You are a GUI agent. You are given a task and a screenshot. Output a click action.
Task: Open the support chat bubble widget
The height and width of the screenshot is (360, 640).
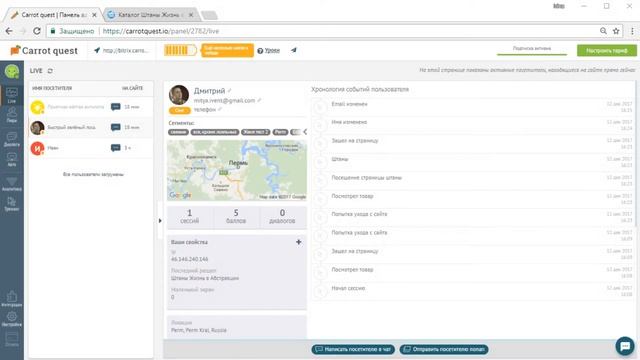click(625, 346)
